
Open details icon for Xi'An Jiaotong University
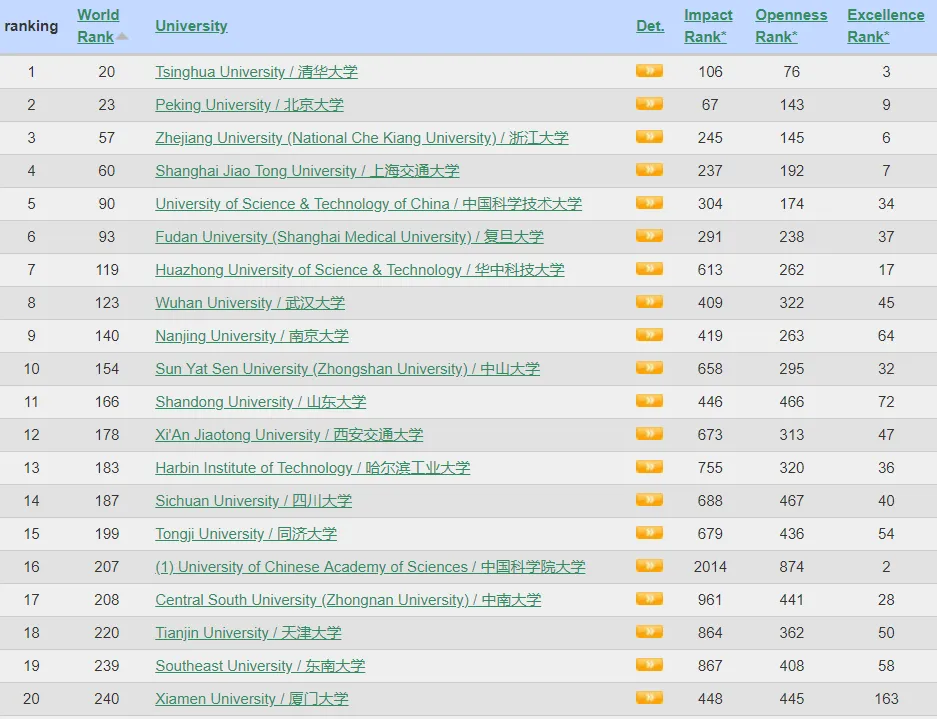pos(649,434)
